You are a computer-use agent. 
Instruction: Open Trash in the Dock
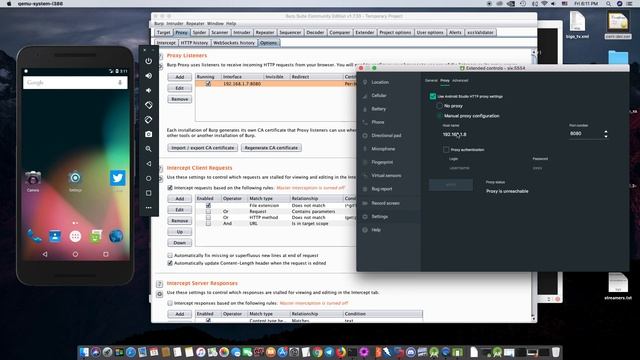[556, 352]
